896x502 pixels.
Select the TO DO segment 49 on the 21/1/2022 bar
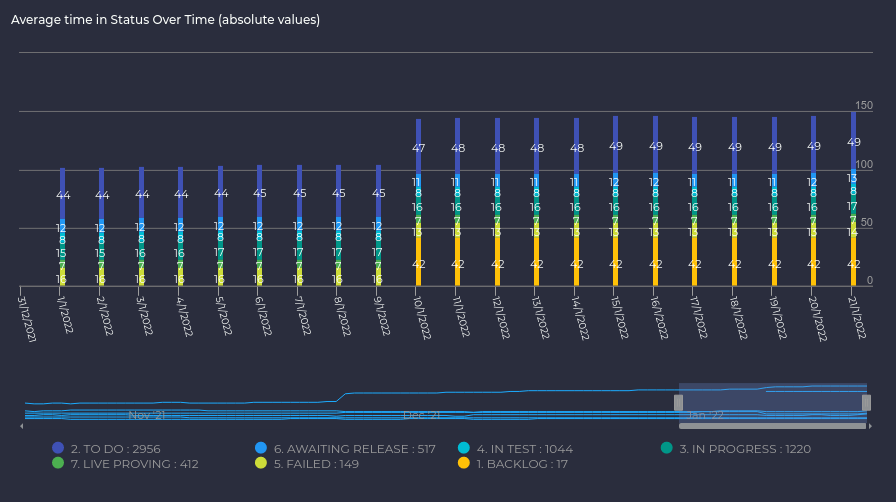pos(853,141)
